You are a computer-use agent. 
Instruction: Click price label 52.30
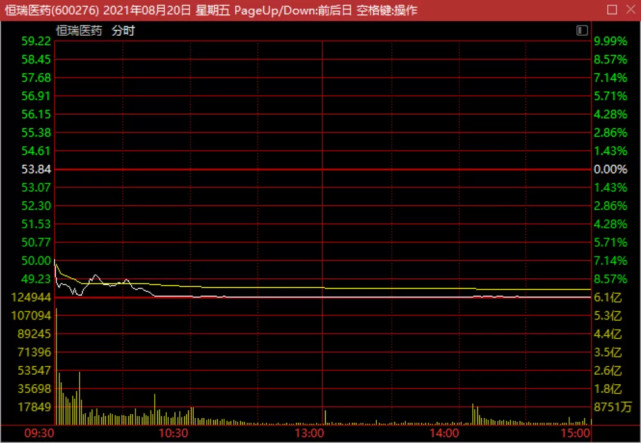[x=36, y=206]
